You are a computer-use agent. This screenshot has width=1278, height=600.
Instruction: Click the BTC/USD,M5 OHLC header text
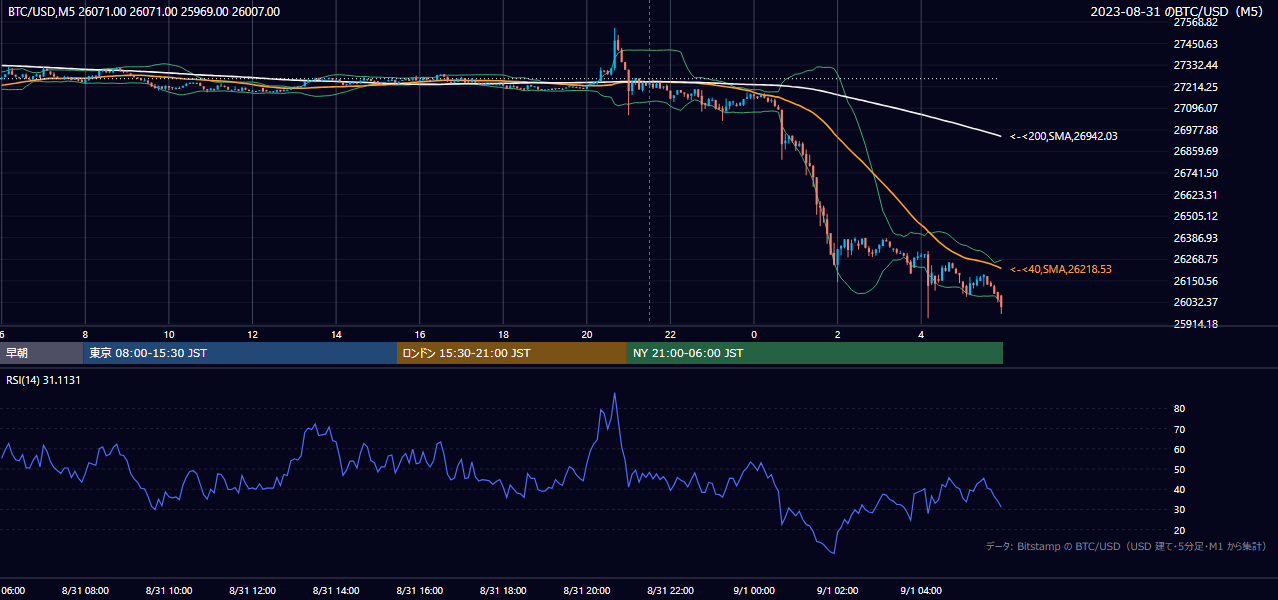144,12
